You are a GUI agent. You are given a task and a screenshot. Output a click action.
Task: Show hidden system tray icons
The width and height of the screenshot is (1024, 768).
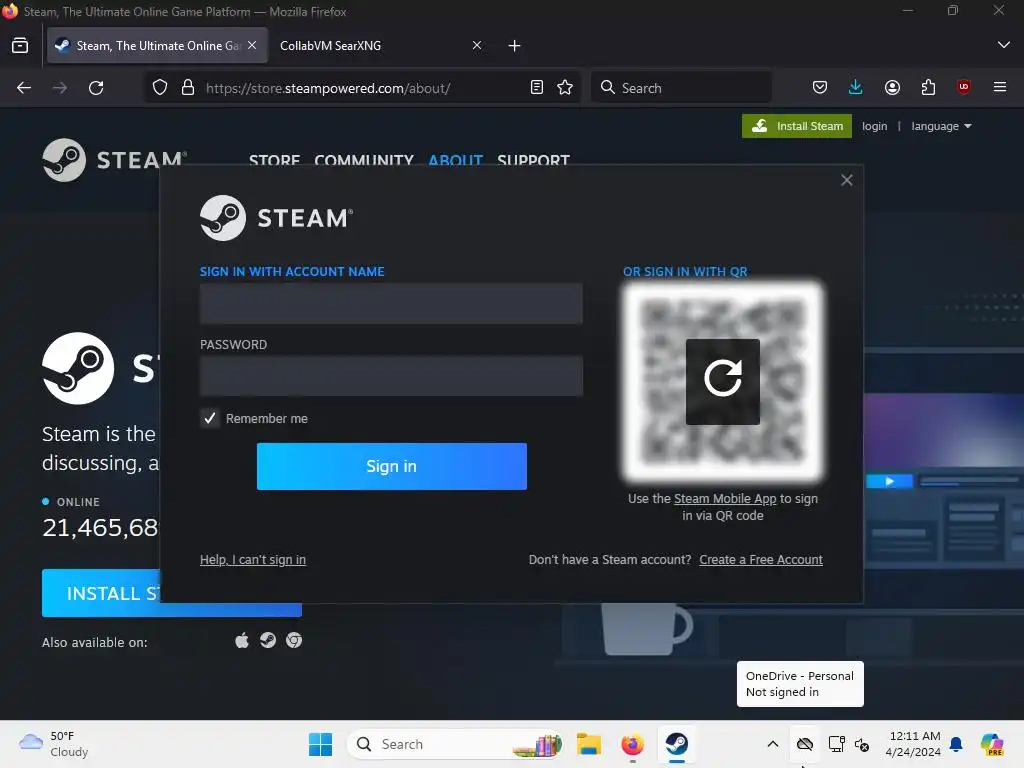pos(773,744)
